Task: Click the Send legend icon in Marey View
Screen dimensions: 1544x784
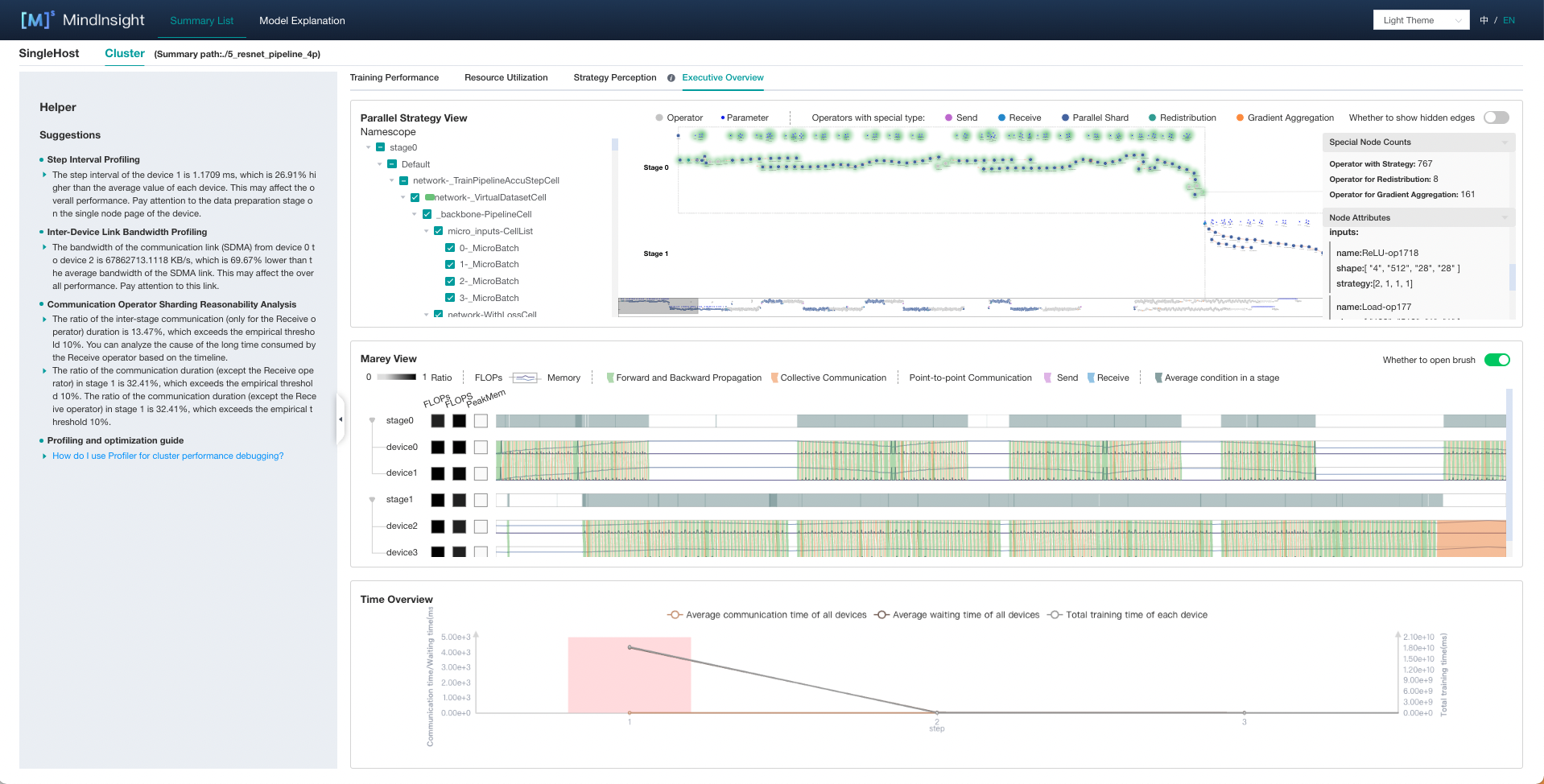Action: 1047,378
